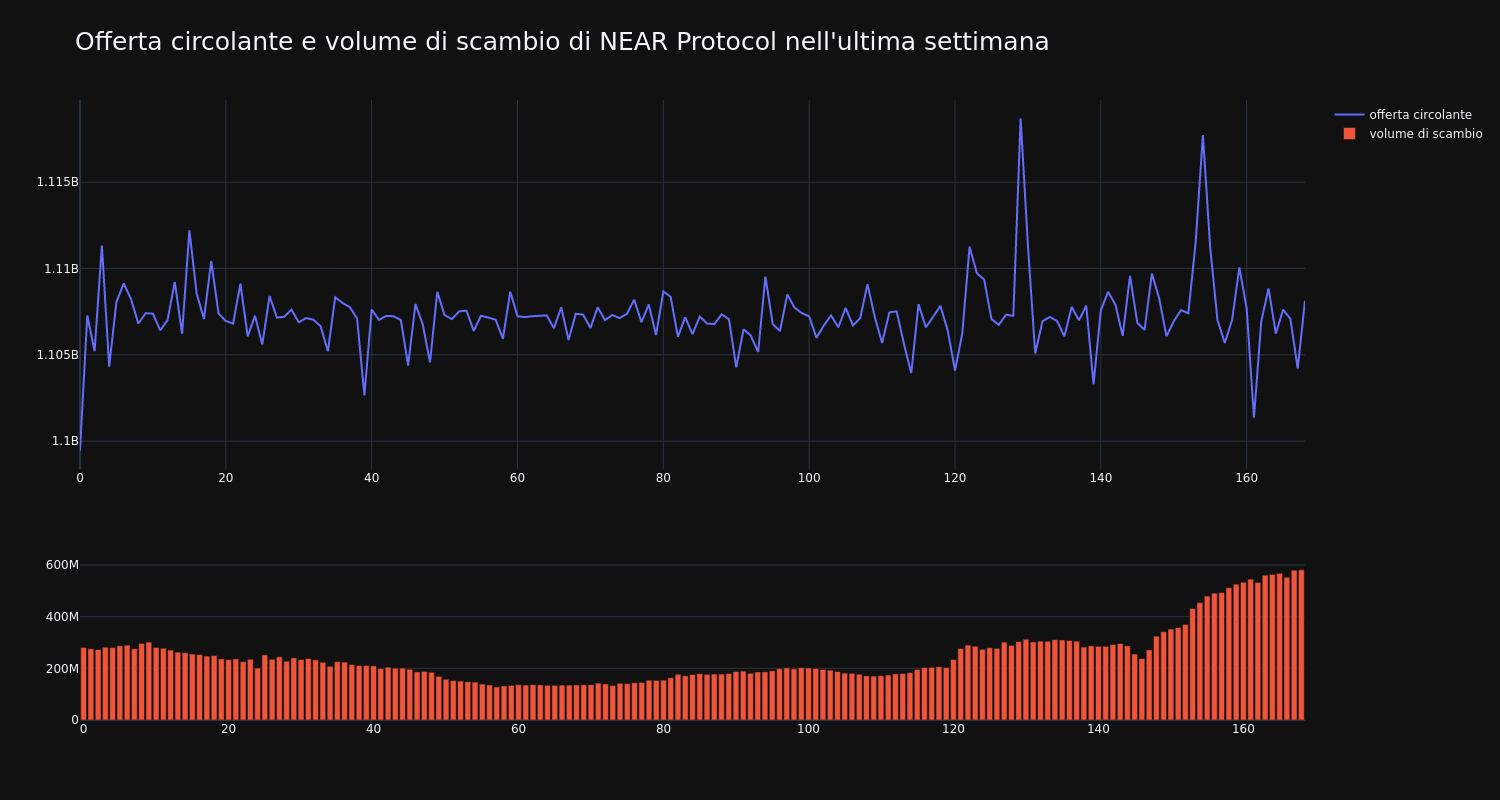Click the x-axis tick 40 on the bar chart
Viewport: 1500px width, 800px height.
[x=373, y=729]
